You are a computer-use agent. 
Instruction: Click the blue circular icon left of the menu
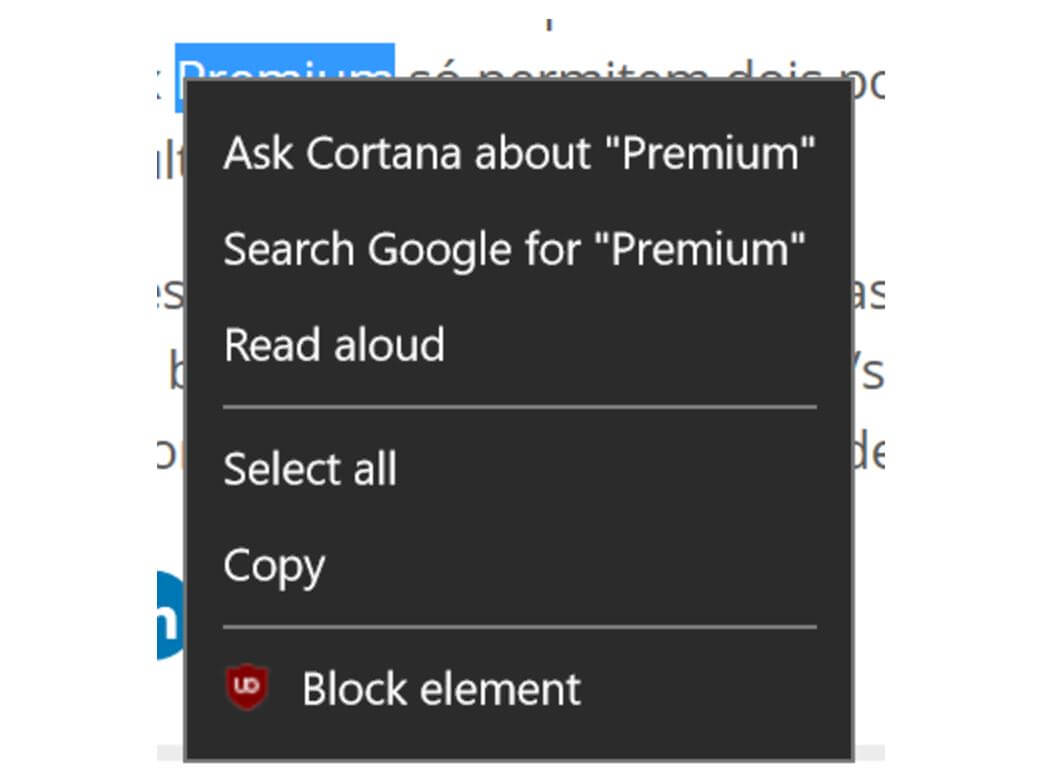170,616
